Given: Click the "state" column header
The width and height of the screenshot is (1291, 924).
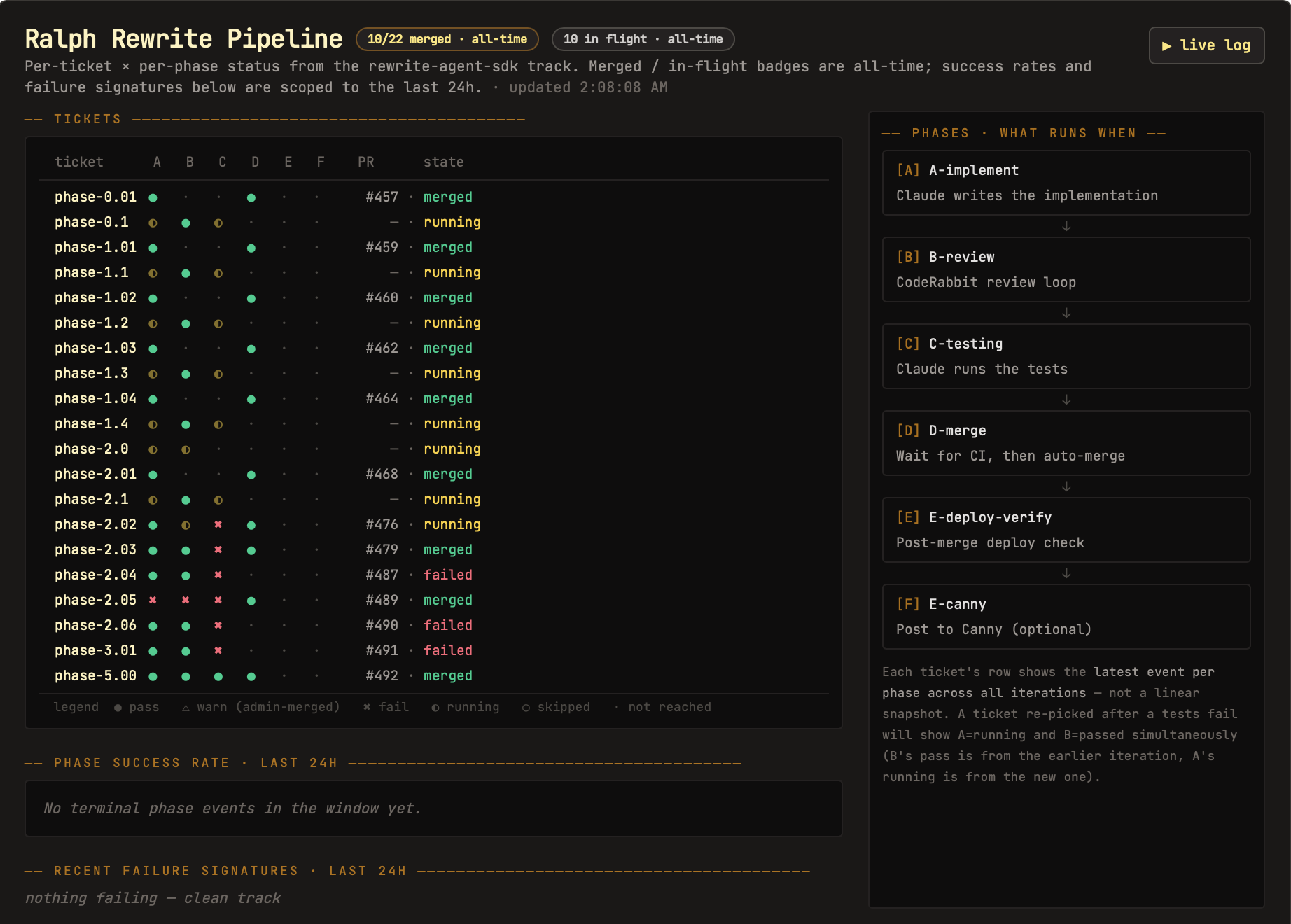Looking at the screenshot, I should tap(444, 162).
